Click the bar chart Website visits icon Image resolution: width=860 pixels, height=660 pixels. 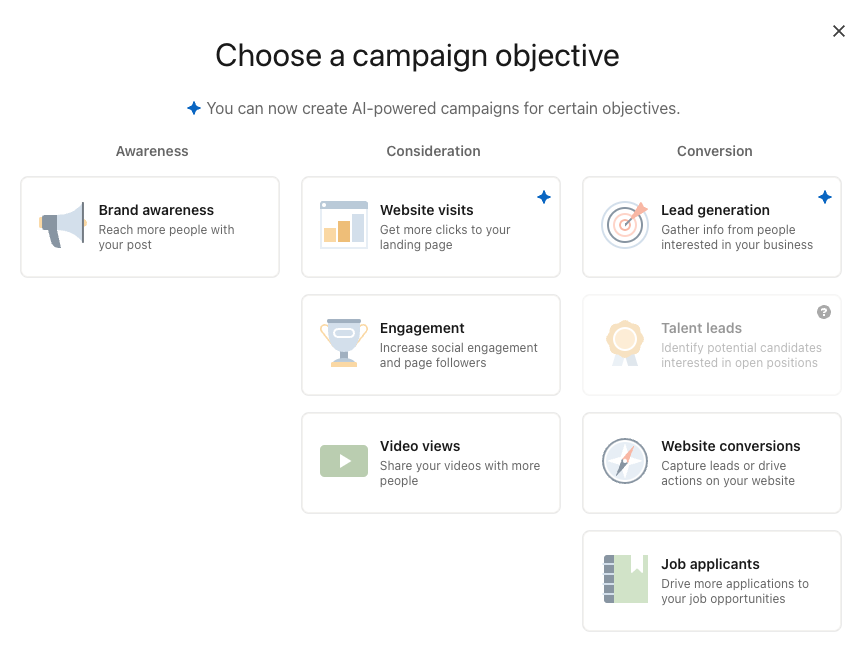click(x=344, y=225)
